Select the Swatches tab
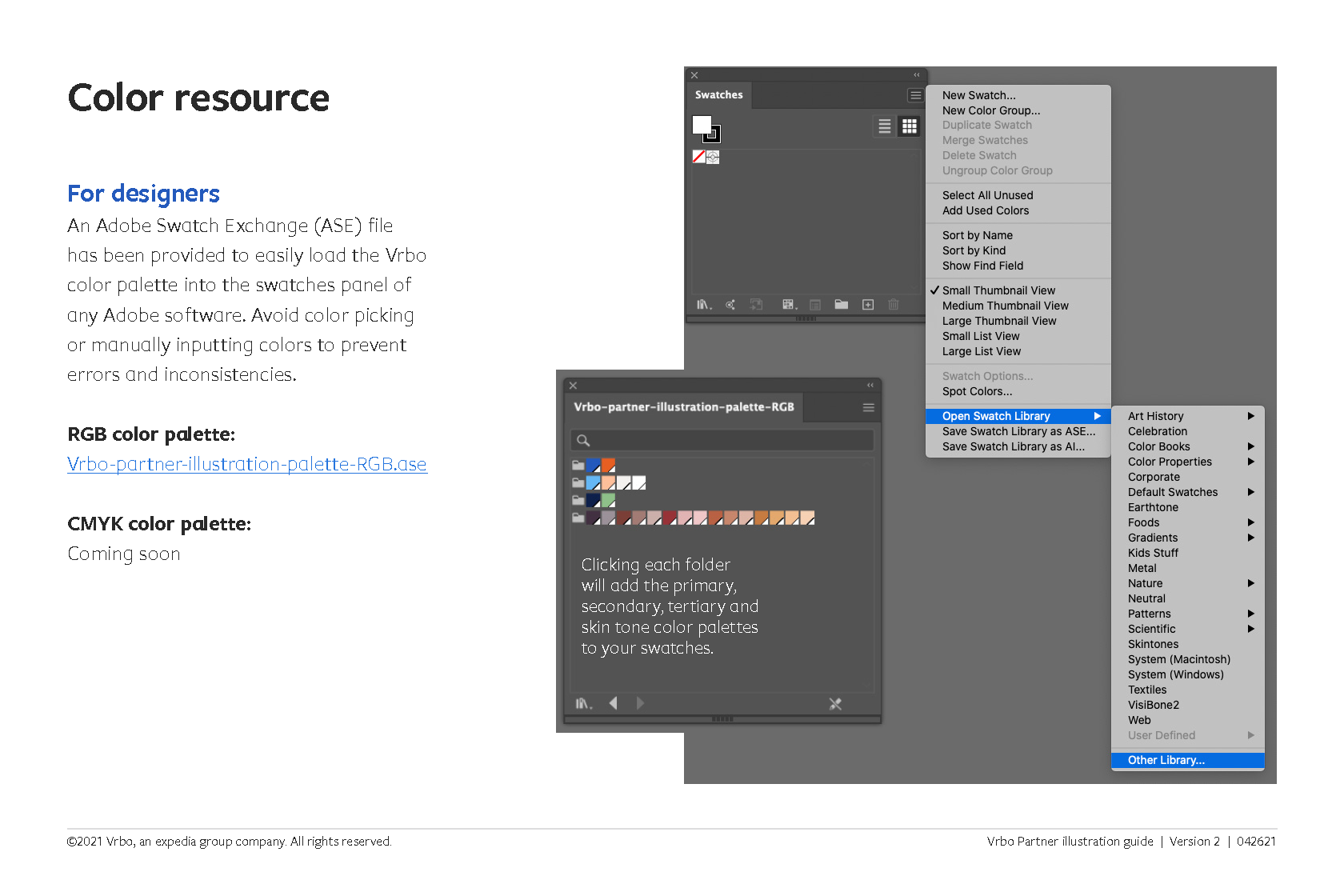Image resolution: width=1344 pixels, height=896 pixels. [718, 94]
